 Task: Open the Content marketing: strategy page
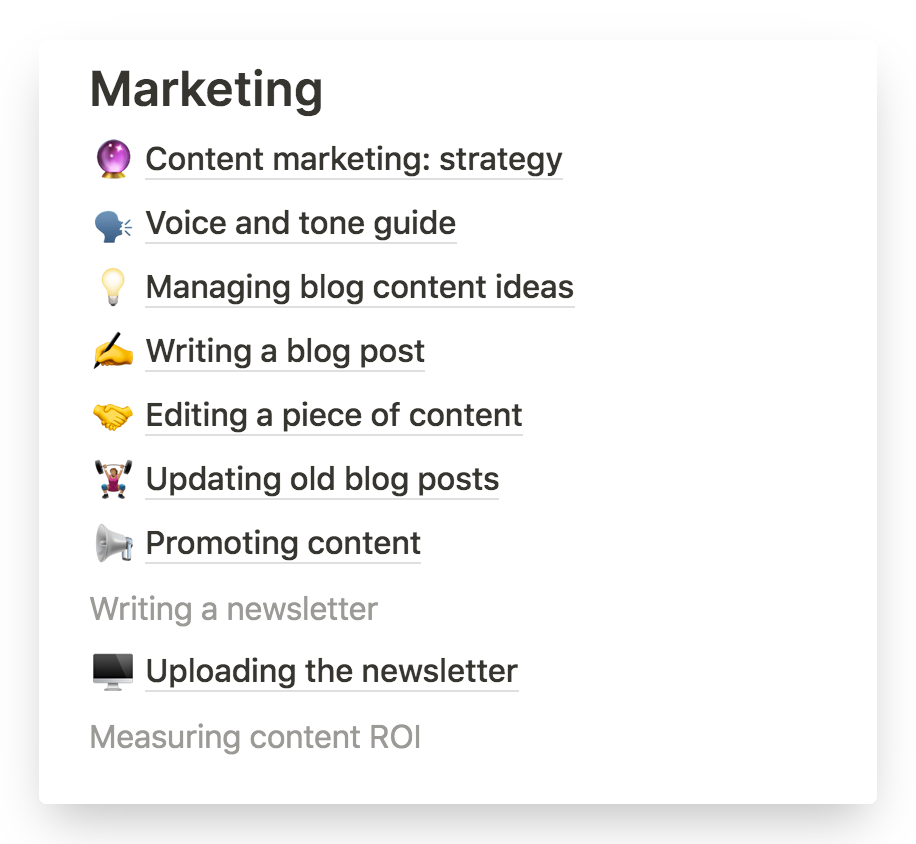[353, 159]
